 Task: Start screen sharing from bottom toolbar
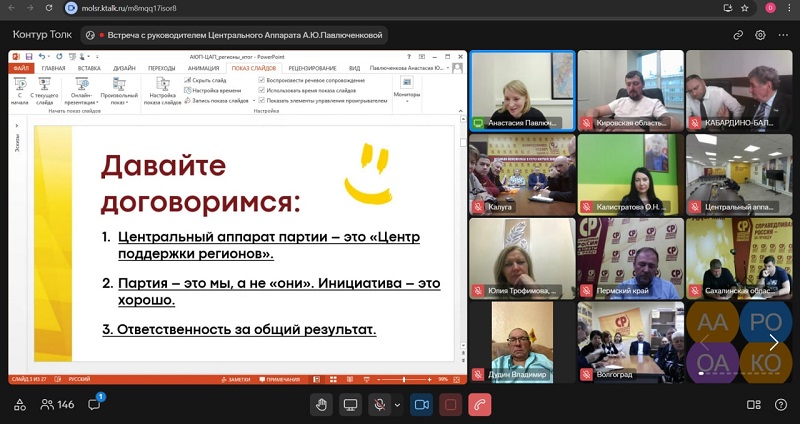click(351, 405)
